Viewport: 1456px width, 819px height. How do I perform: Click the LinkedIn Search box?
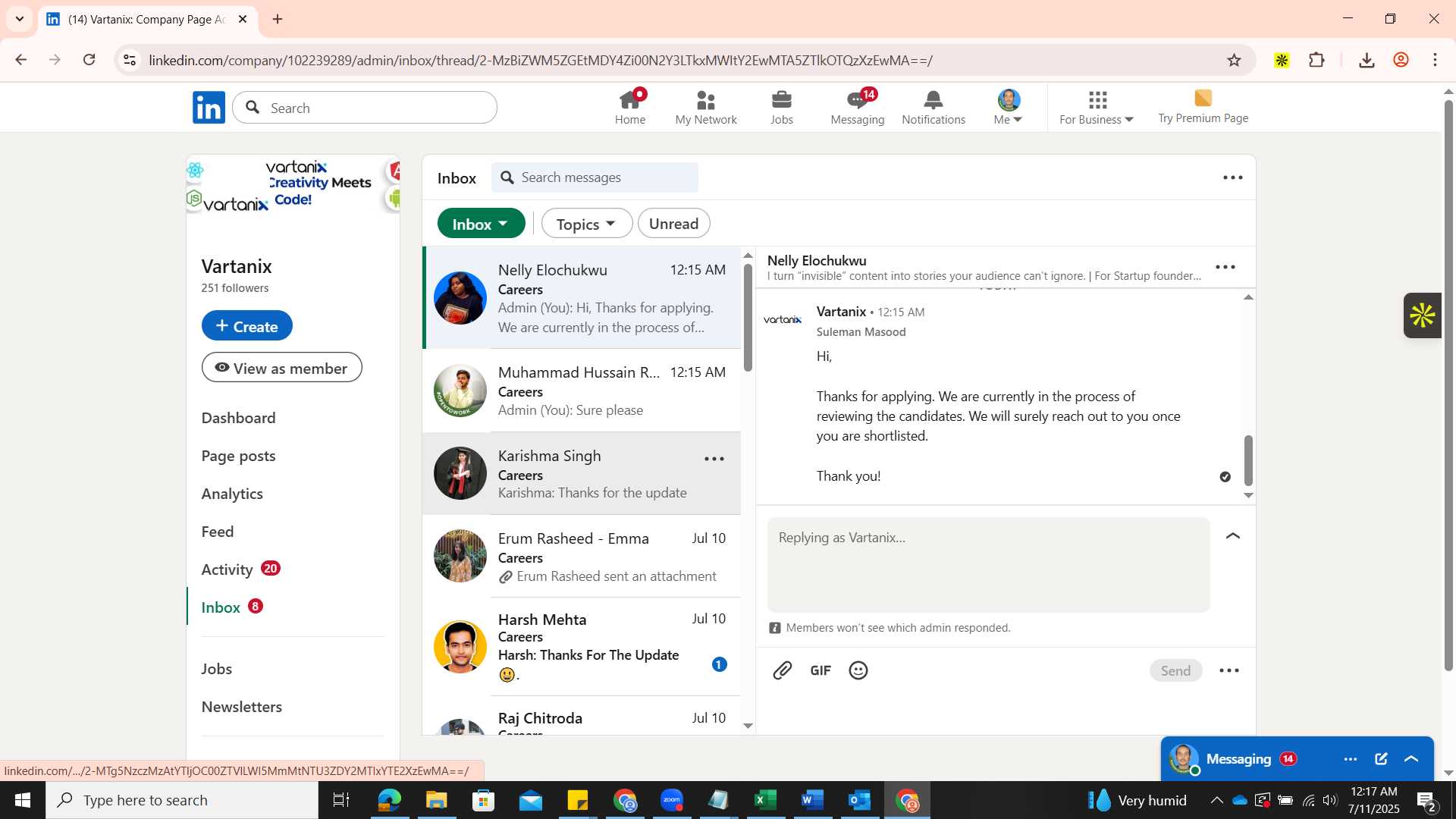365,108
